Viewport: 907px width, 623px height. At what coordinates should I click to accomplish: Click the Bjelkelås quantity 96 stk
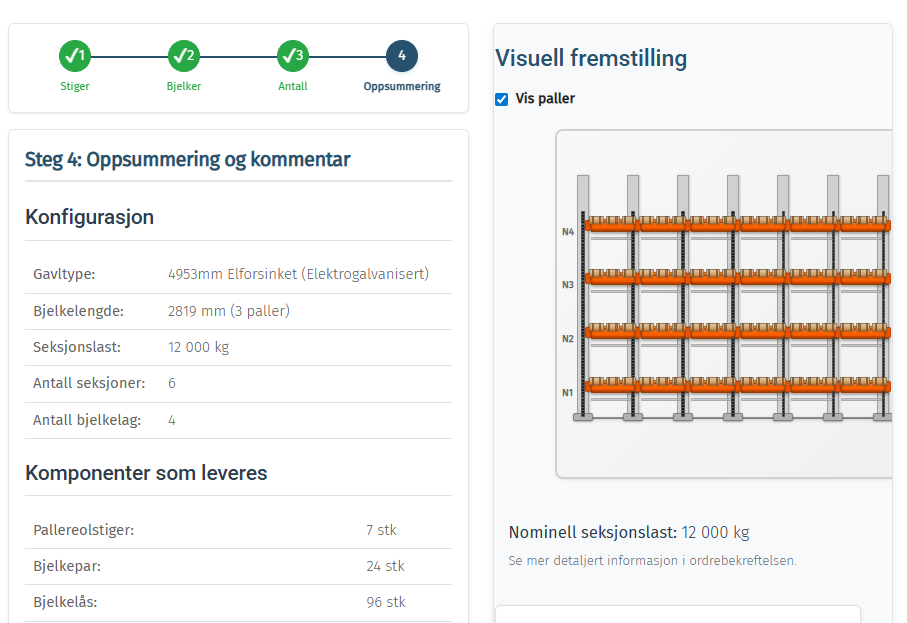coord(385,602)
